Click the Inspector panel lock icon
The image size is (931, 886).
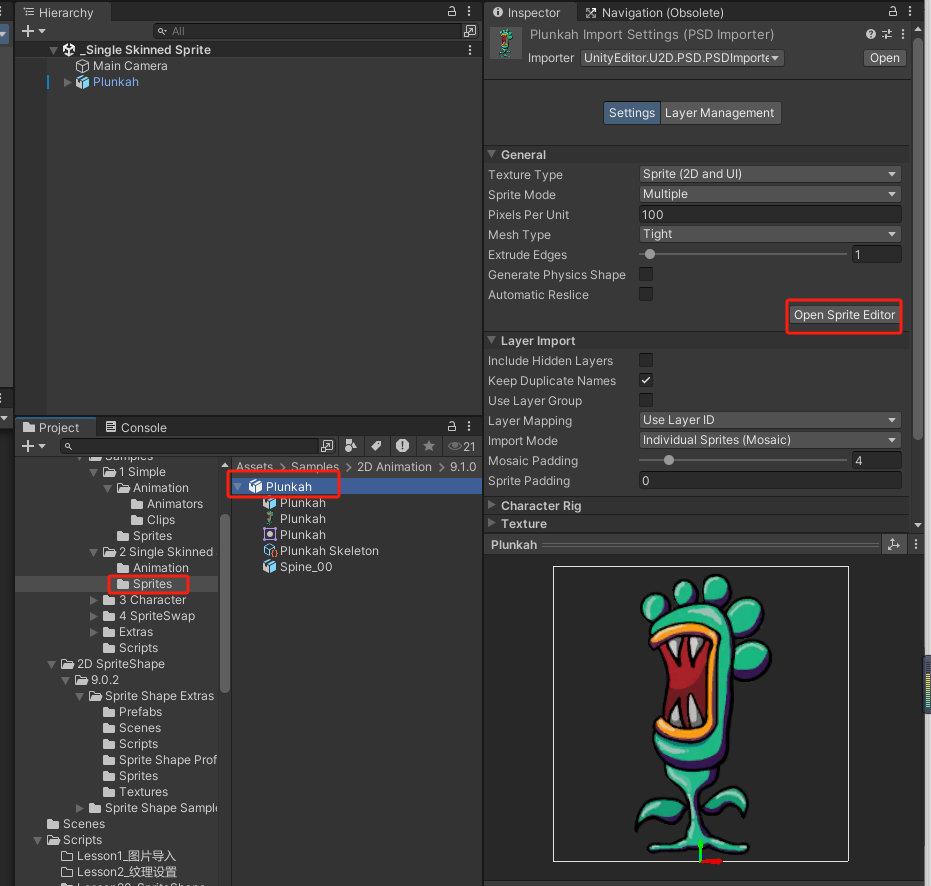[x=892, y=11]
